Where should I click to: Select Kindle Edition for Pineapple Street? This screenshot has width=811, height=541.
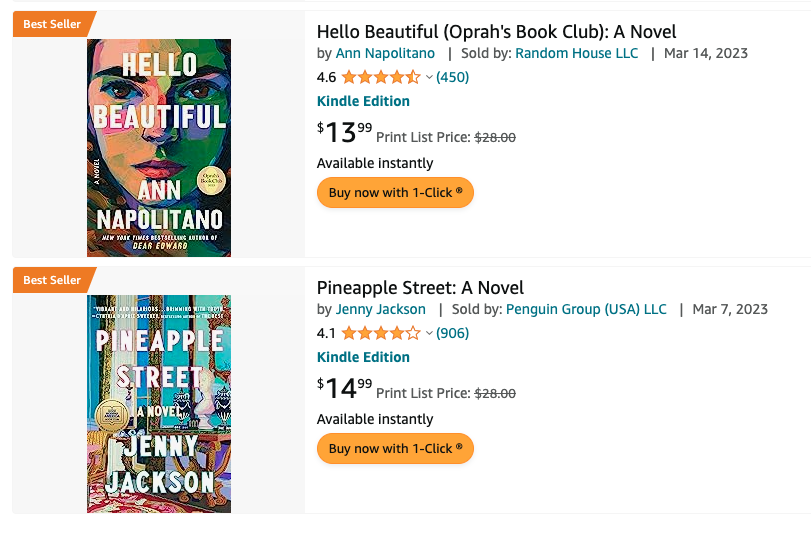pyautogui.click(x=363, y=357)
